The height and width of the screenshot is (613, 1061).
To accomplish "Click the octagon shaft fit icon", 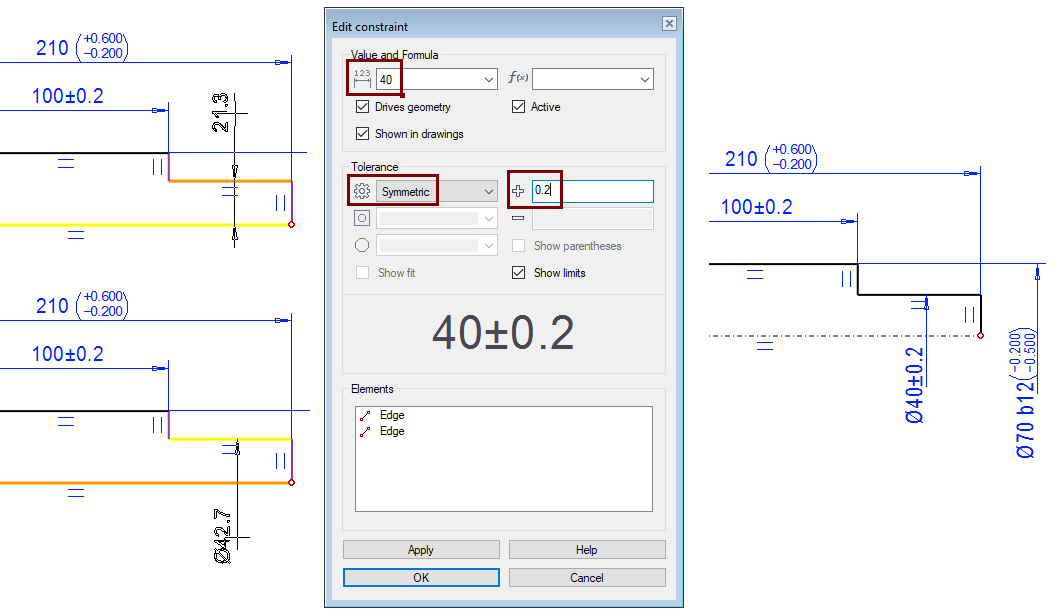I will pos(362,245).
